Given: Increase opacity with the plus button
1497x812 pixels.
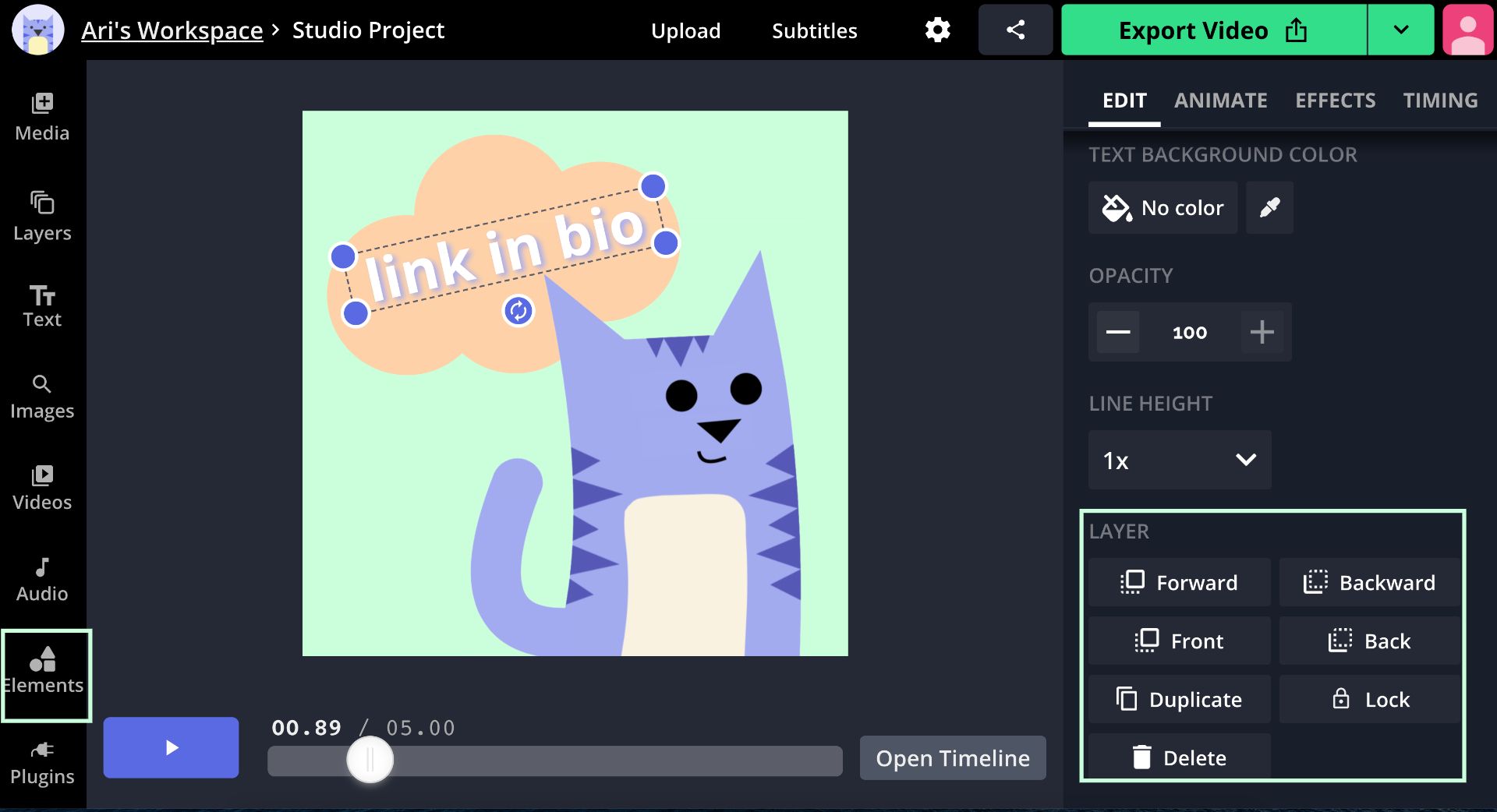Looking at the screenshot, I should (1262, 332).
